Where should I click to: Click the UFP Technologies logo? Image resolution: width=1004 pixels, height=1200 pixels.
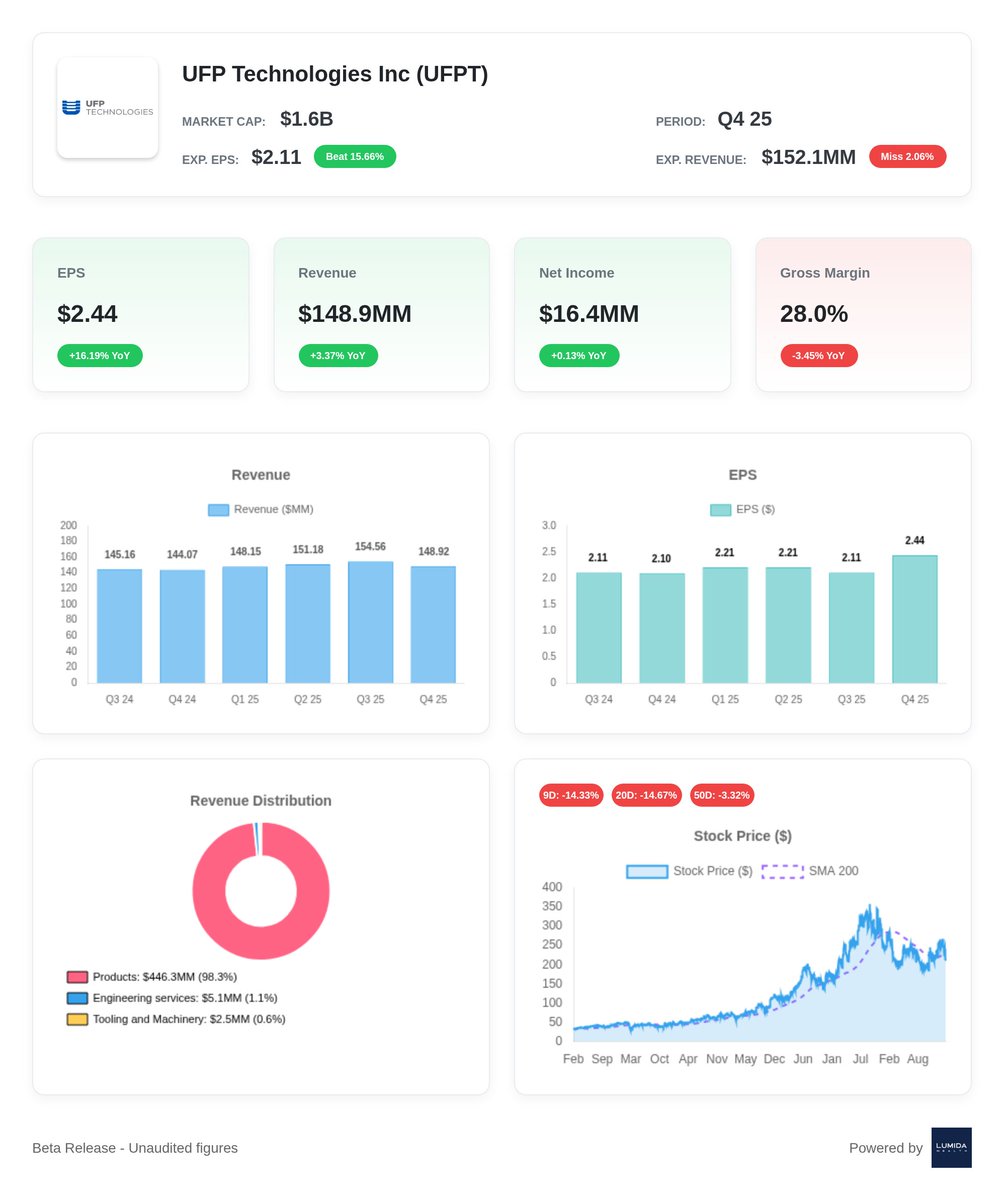[x=107, y=107]
